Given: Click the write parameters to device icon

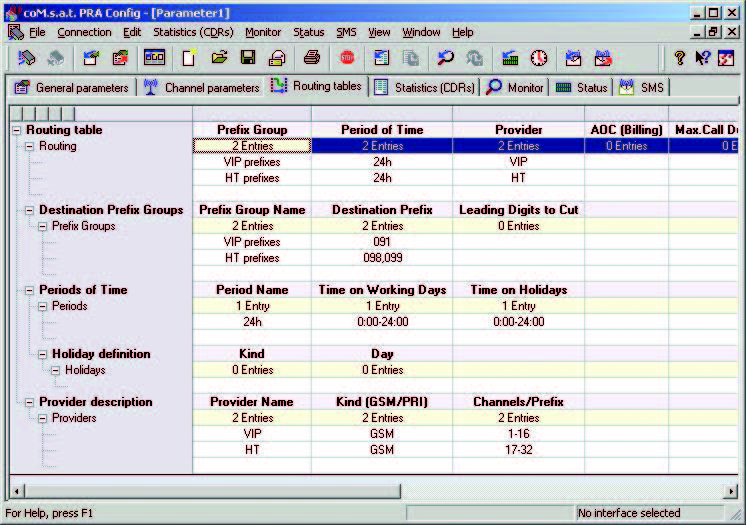Looking at the screenshot, I should [x=120, y=58].
